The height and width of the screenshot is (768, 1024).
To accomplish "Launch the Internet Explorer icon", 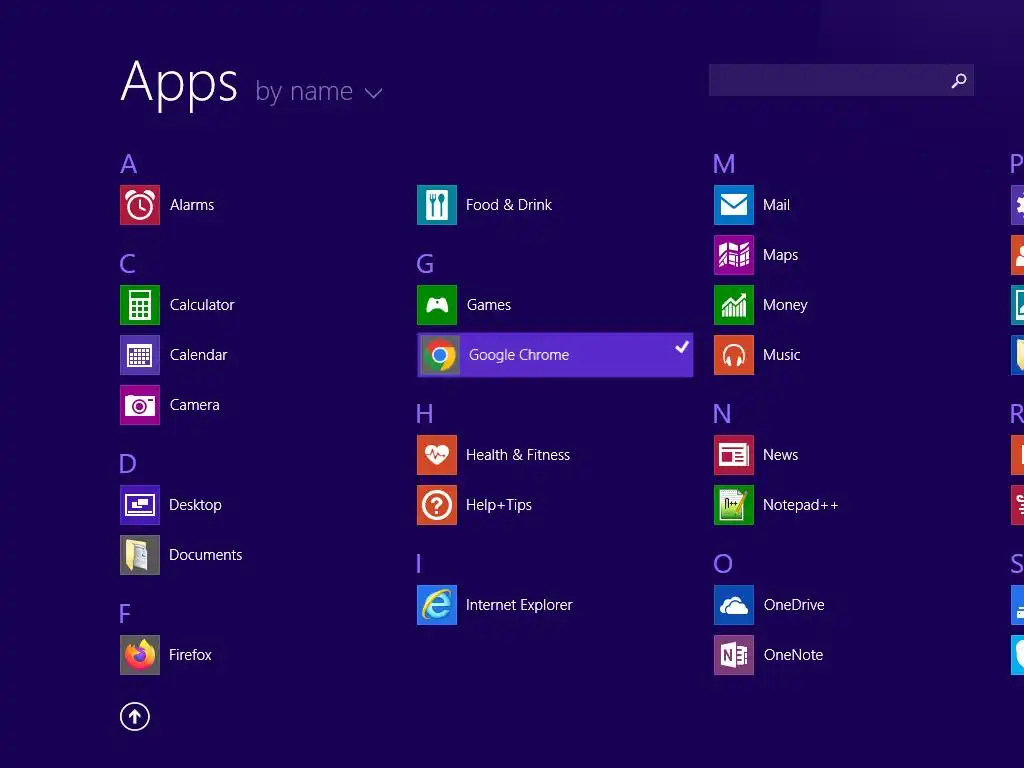I will click(437, 605).
